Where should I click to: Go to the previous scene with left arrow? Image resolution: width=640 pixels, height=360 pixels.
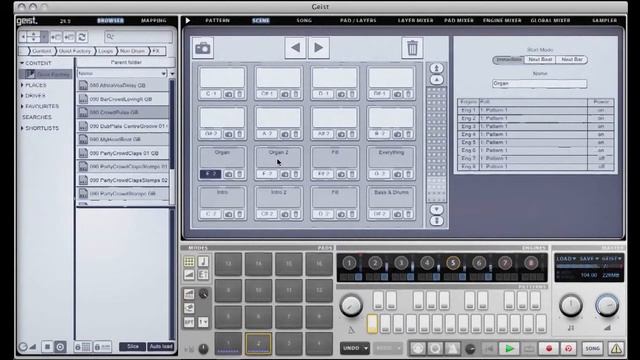click(x=295, y=48)
